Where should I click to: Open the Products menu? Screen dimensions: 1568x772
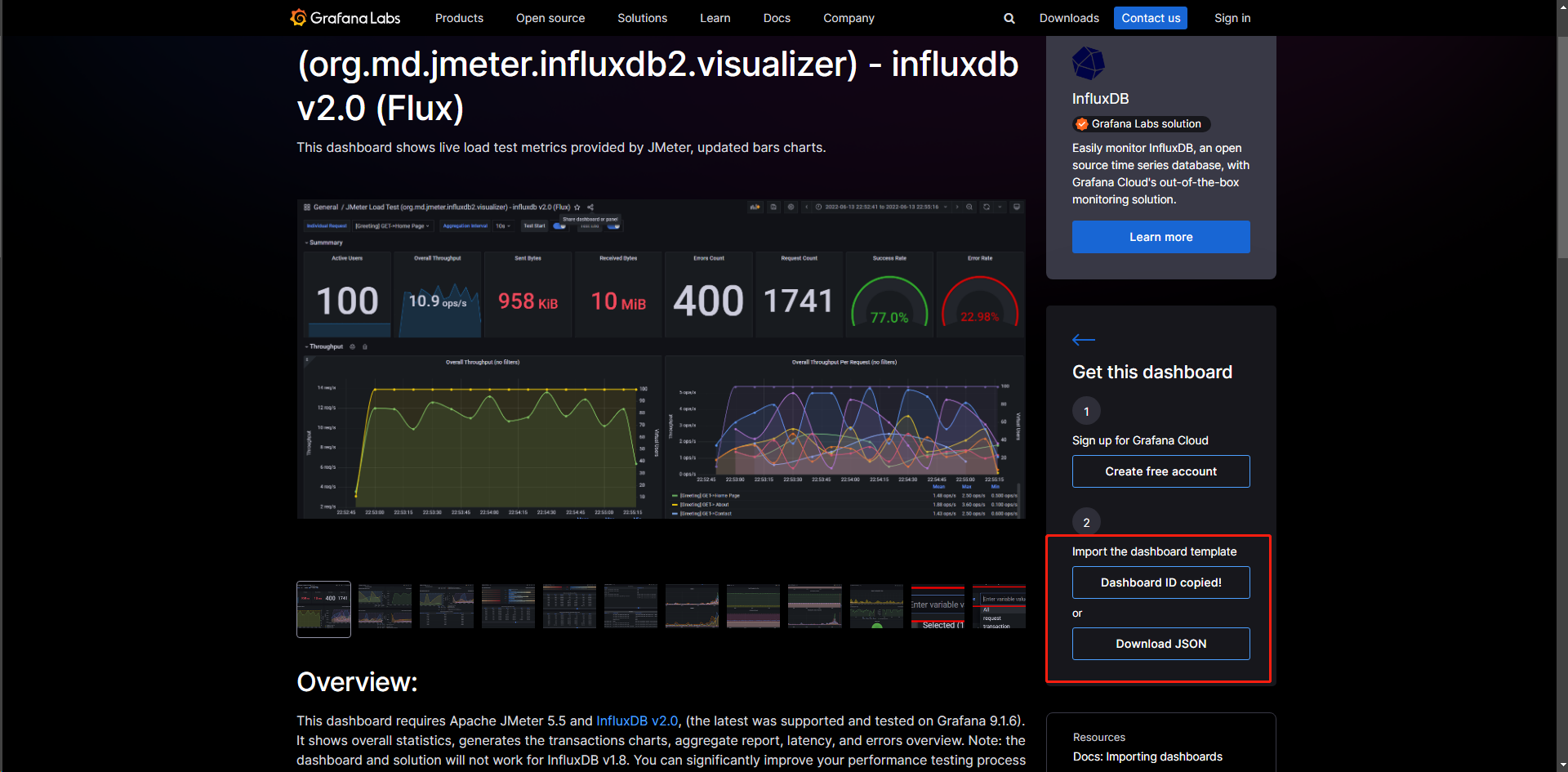(459, 18)
